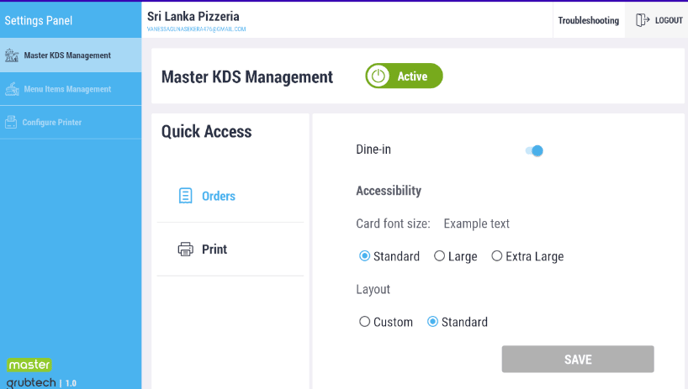Click the Print printer icon
Image resolution: width=688 pixels, height=389 pixels.
(x=186, y=249)
